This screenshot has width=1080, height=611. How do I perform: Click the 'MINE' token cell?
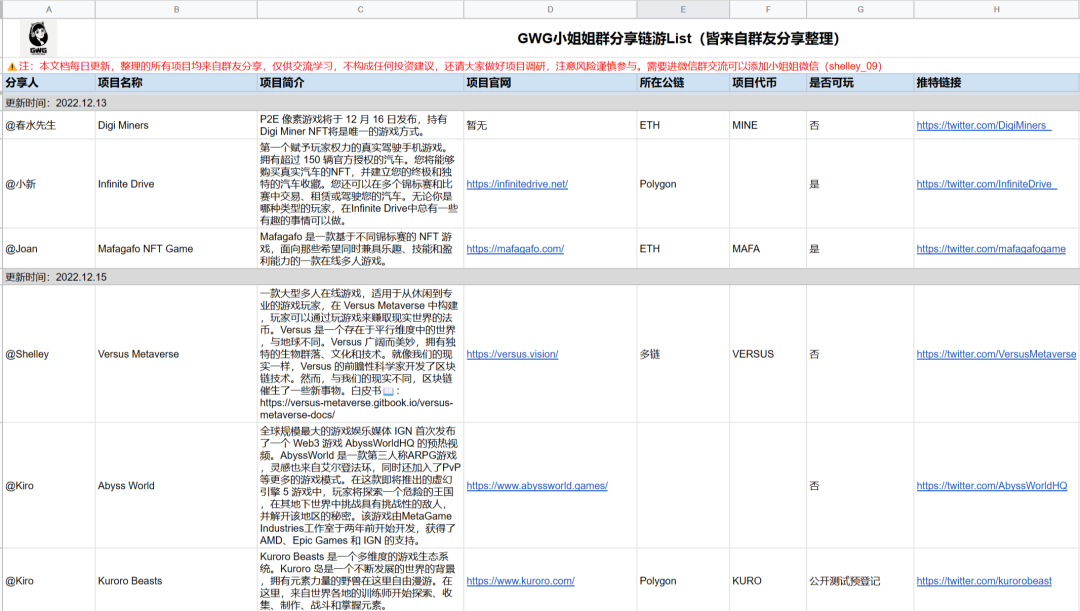768,125
